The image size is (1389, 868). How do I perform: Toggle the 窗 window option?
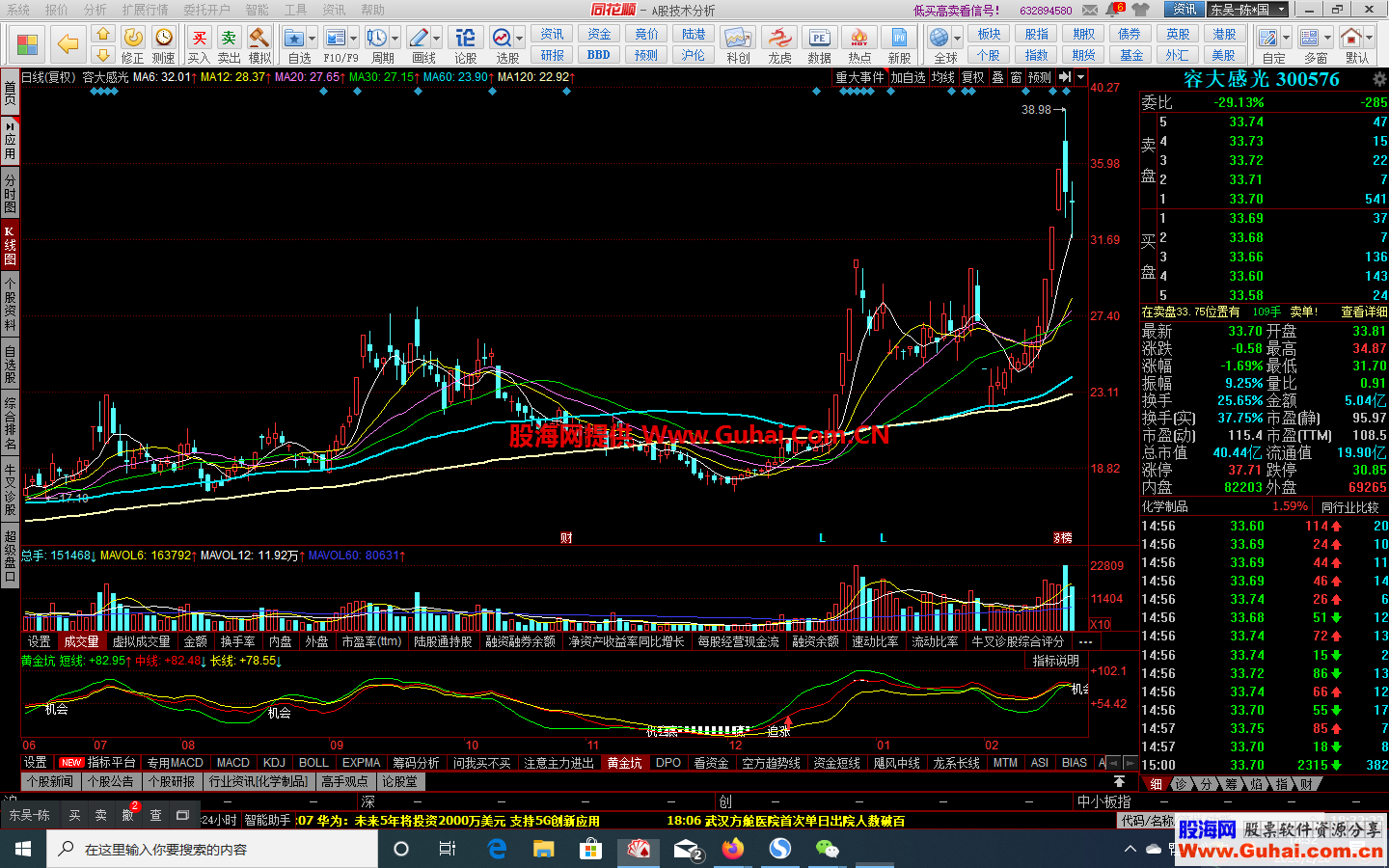click(1016, 77)
